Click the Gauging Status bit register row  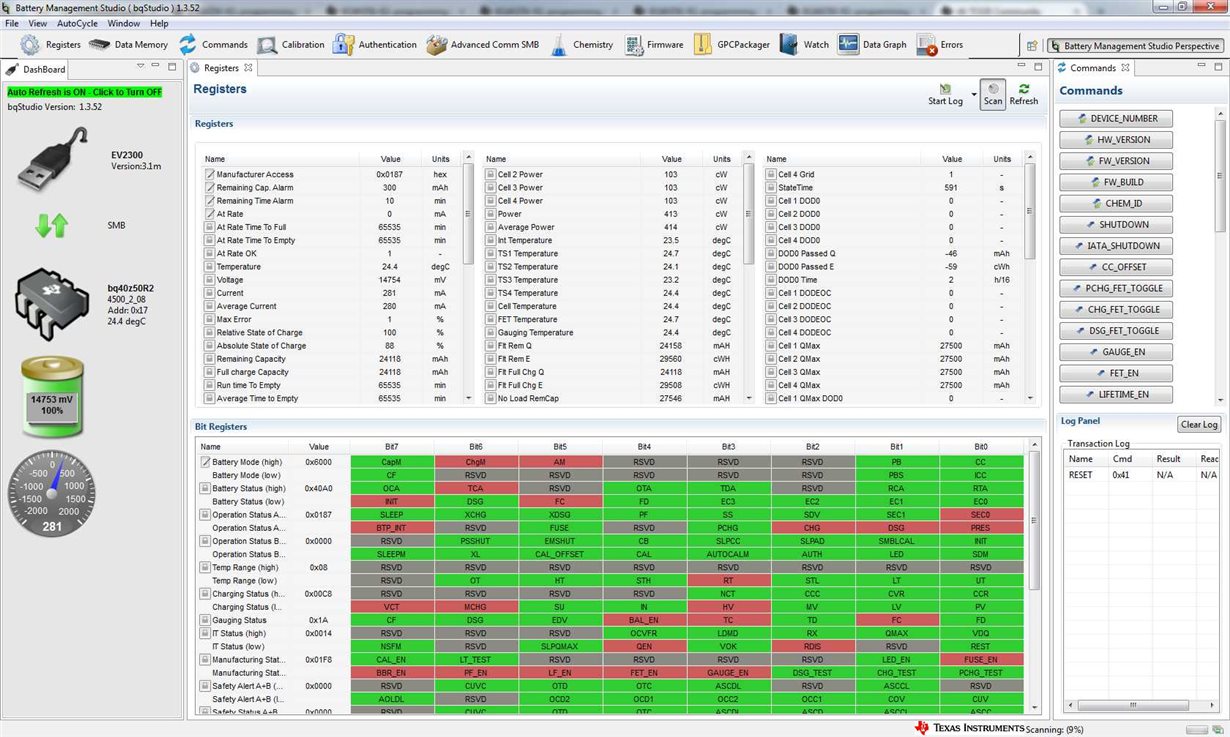click(612, 620)
